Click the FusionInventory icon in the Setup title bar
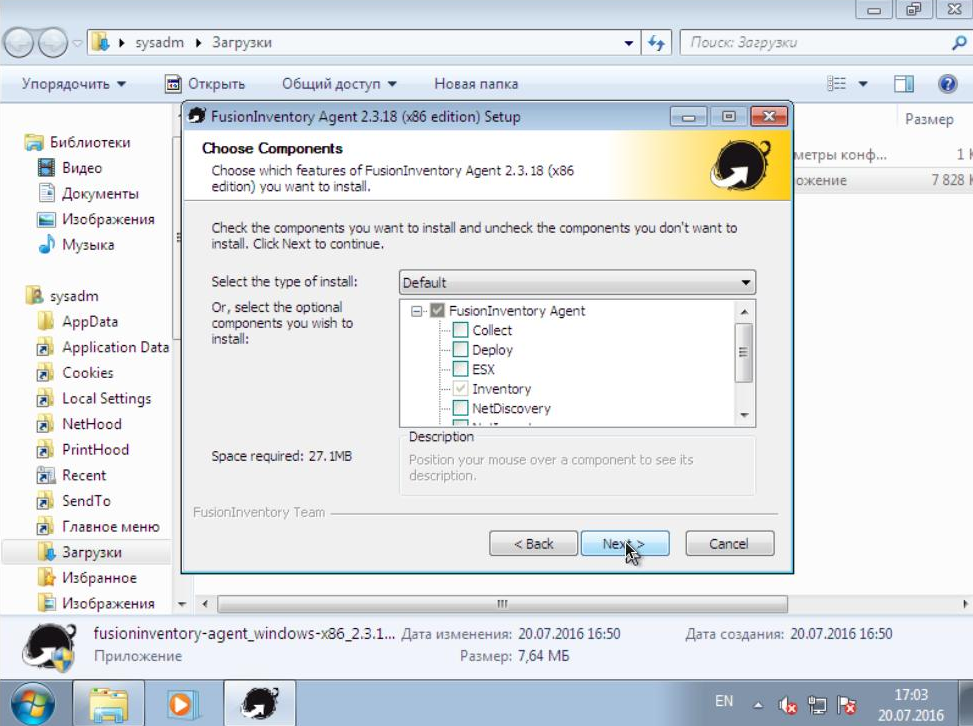 click(x=197, y=116)
